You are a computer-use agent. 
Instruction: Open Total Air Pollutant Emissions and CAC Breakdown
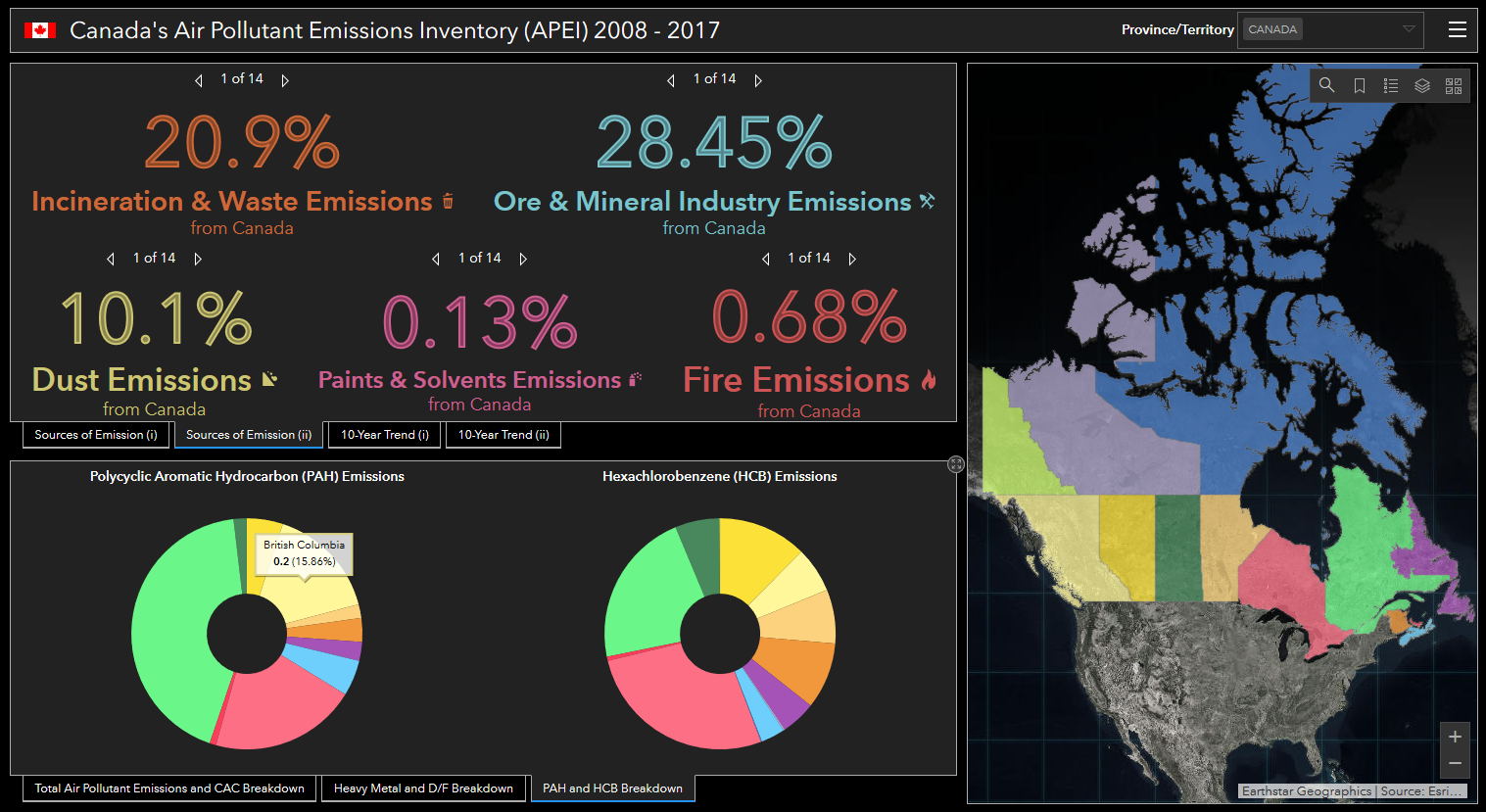[x=168, y=788]
